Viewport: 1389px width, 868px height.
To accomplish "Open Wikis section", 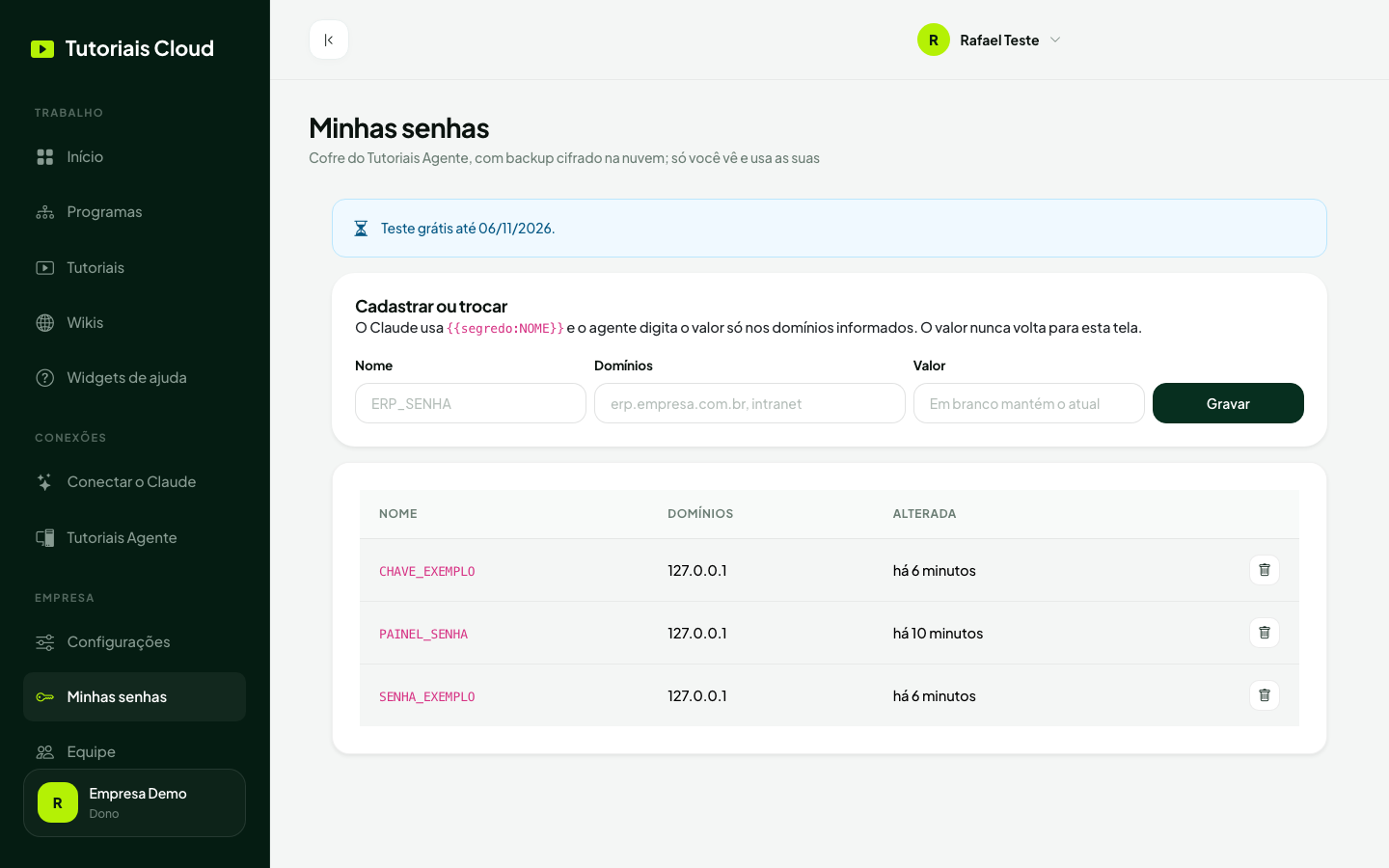I will click(x=134, y=323).
